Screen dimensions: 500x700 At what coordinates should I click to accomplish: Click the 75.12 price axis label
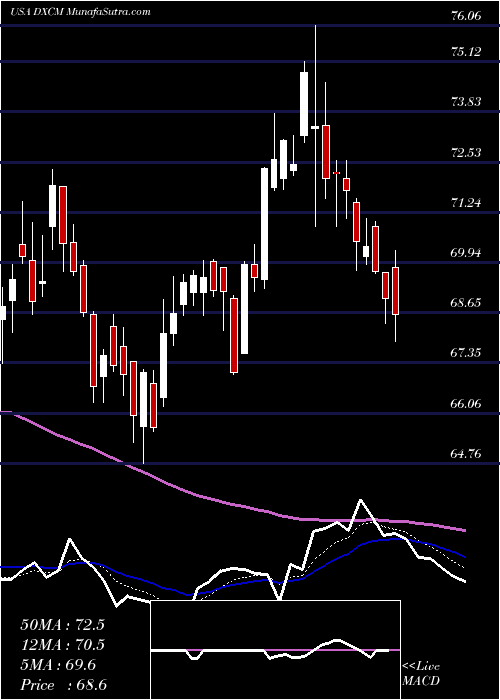466,51
